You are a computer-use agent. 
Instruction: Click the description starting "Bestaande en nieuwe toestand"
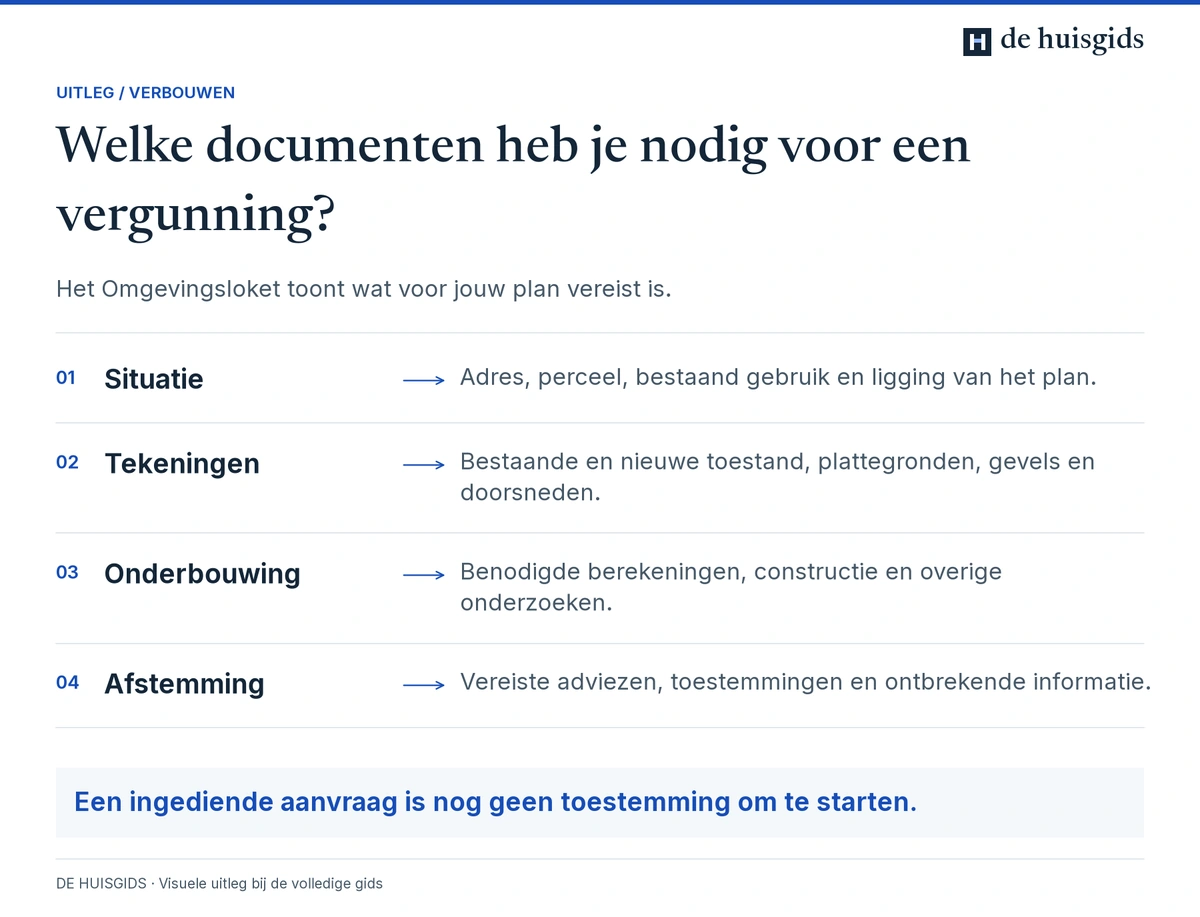[x=777, y=477]
